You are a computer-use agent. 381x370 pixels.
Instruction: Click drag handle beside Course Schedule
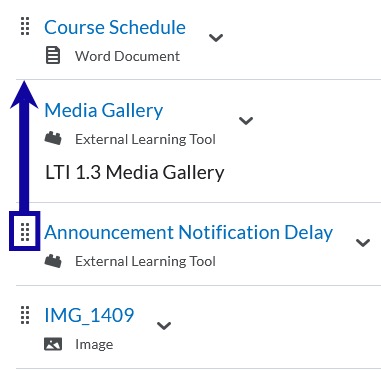pyautogui.click(x=25, y=26)
